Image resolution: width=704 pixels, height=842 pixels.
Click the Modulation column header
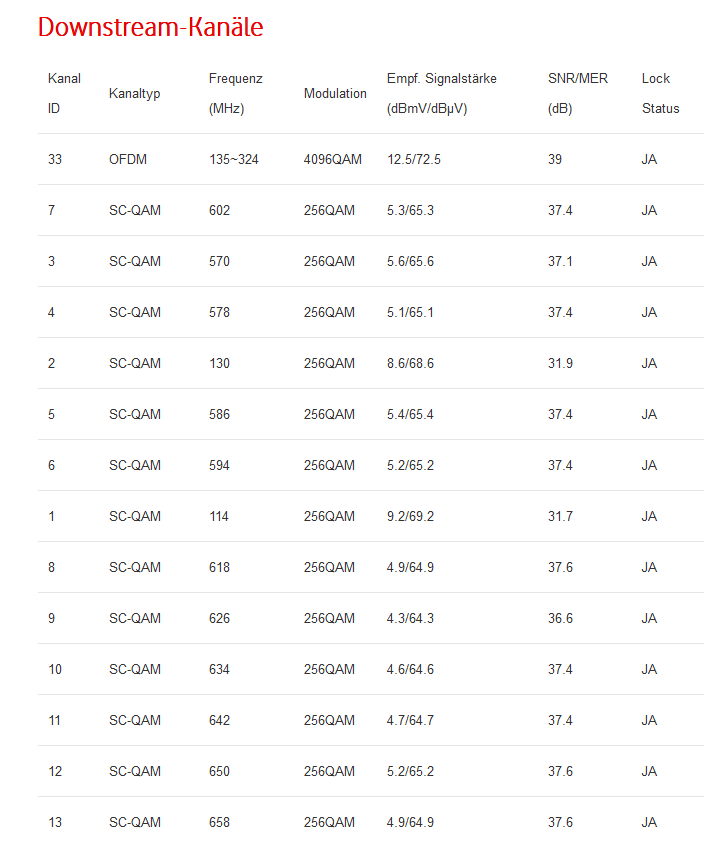tap(335, 94)
